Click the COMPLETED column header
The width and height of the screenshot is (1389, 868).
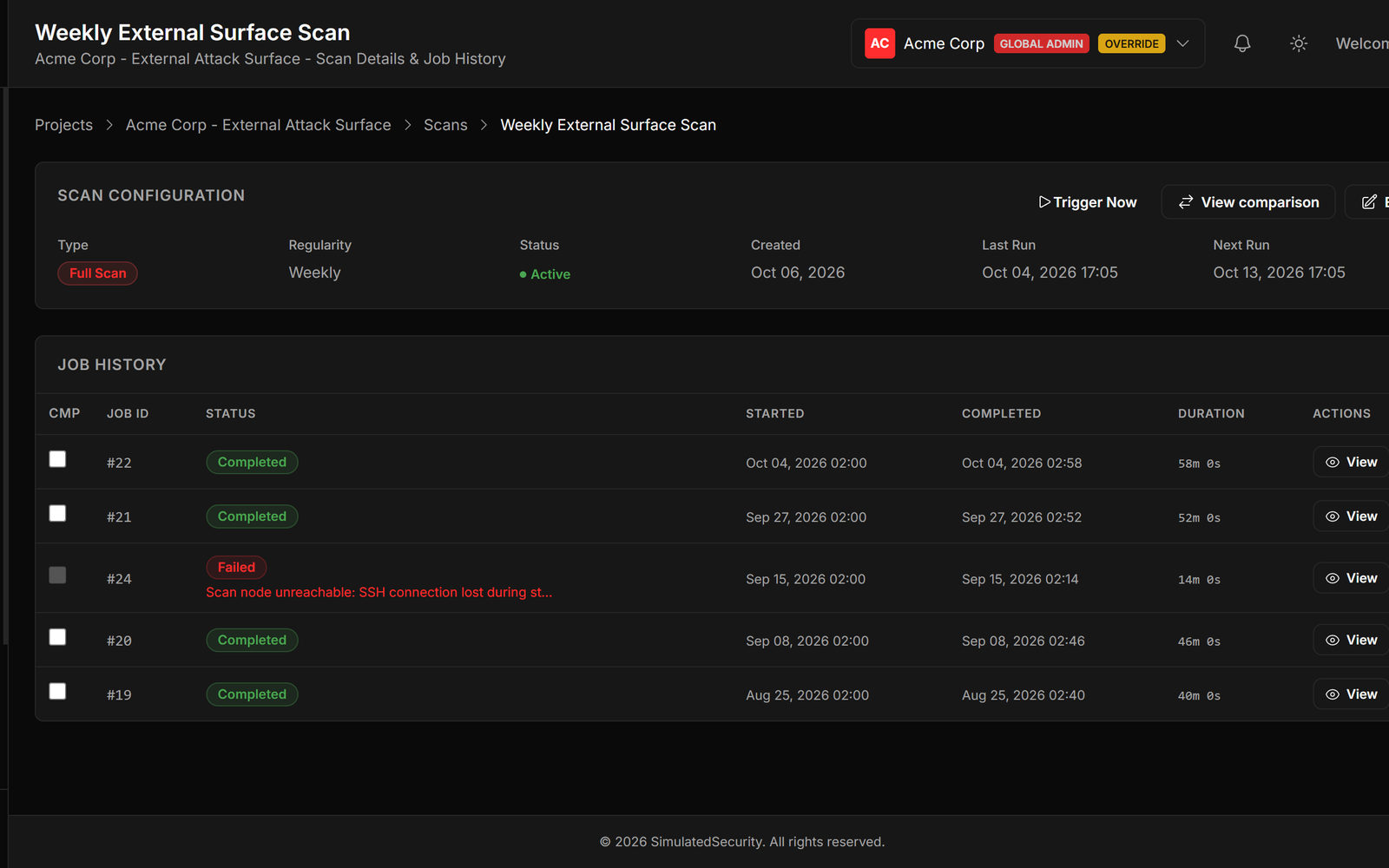[x=1001, y=414]
